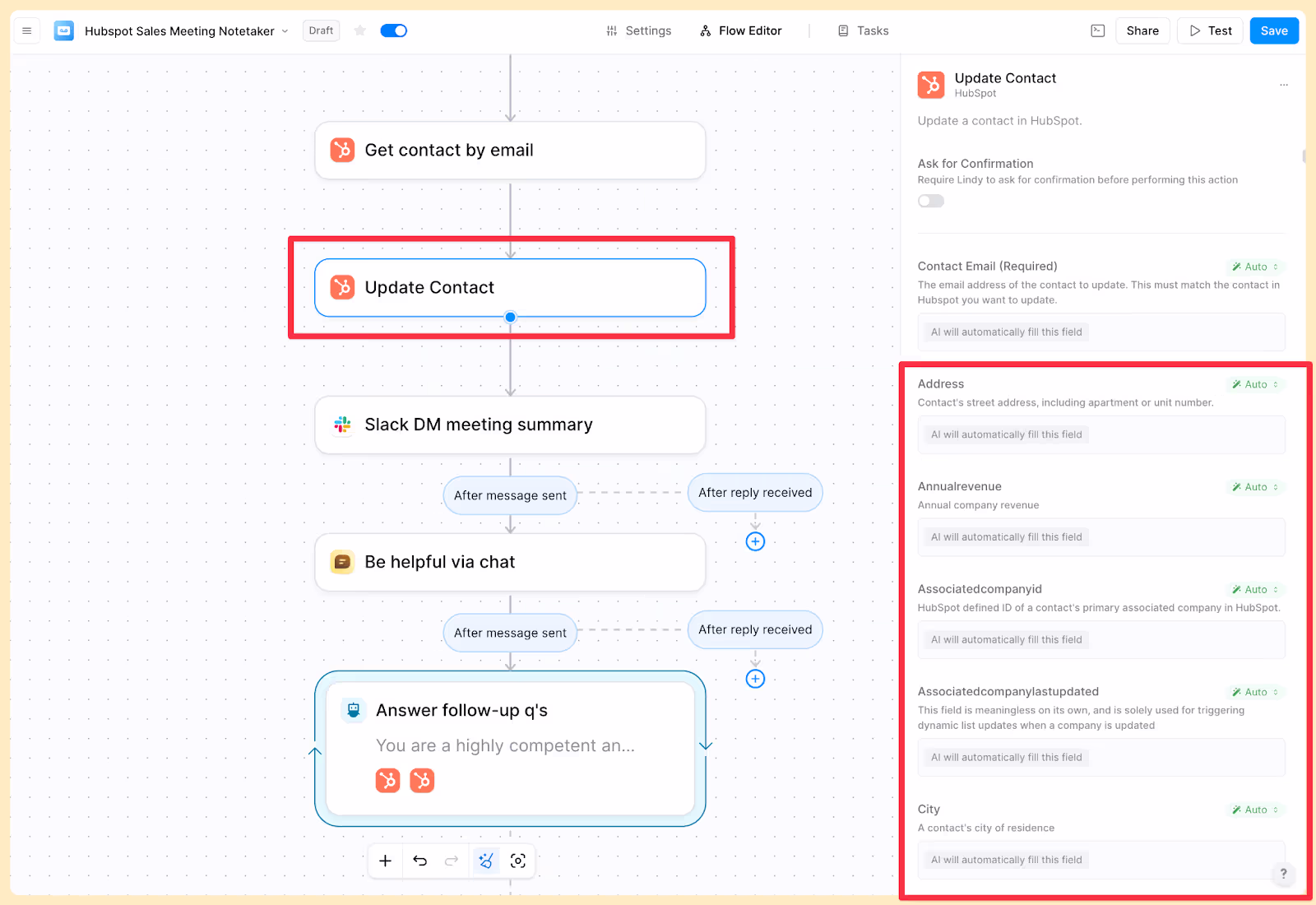Change Address field Auto mode dropdown

[1255, 384]
